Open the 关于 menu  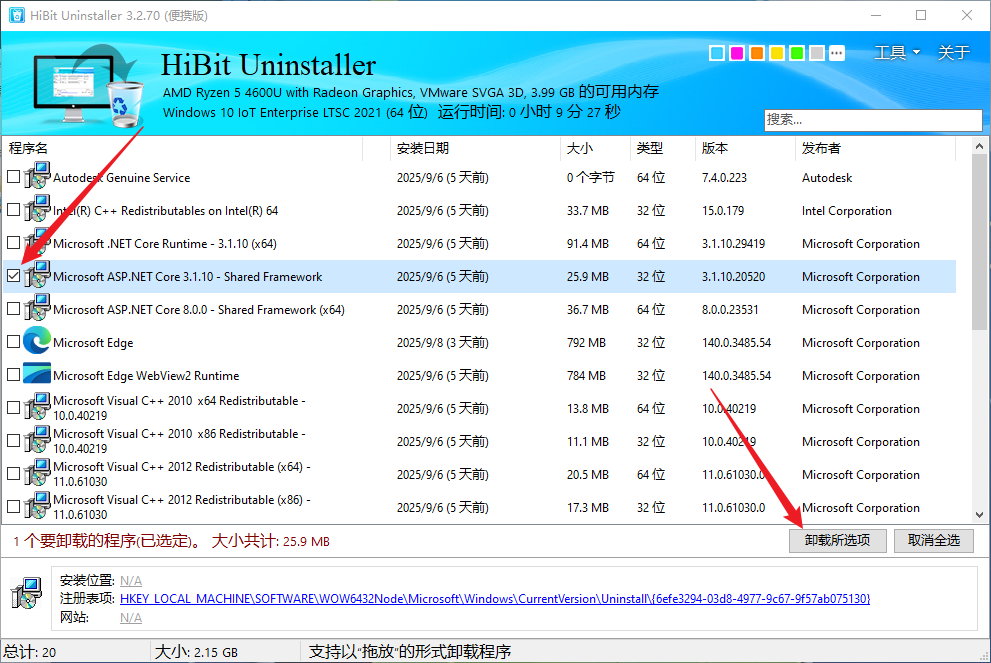tap(954, 52)
